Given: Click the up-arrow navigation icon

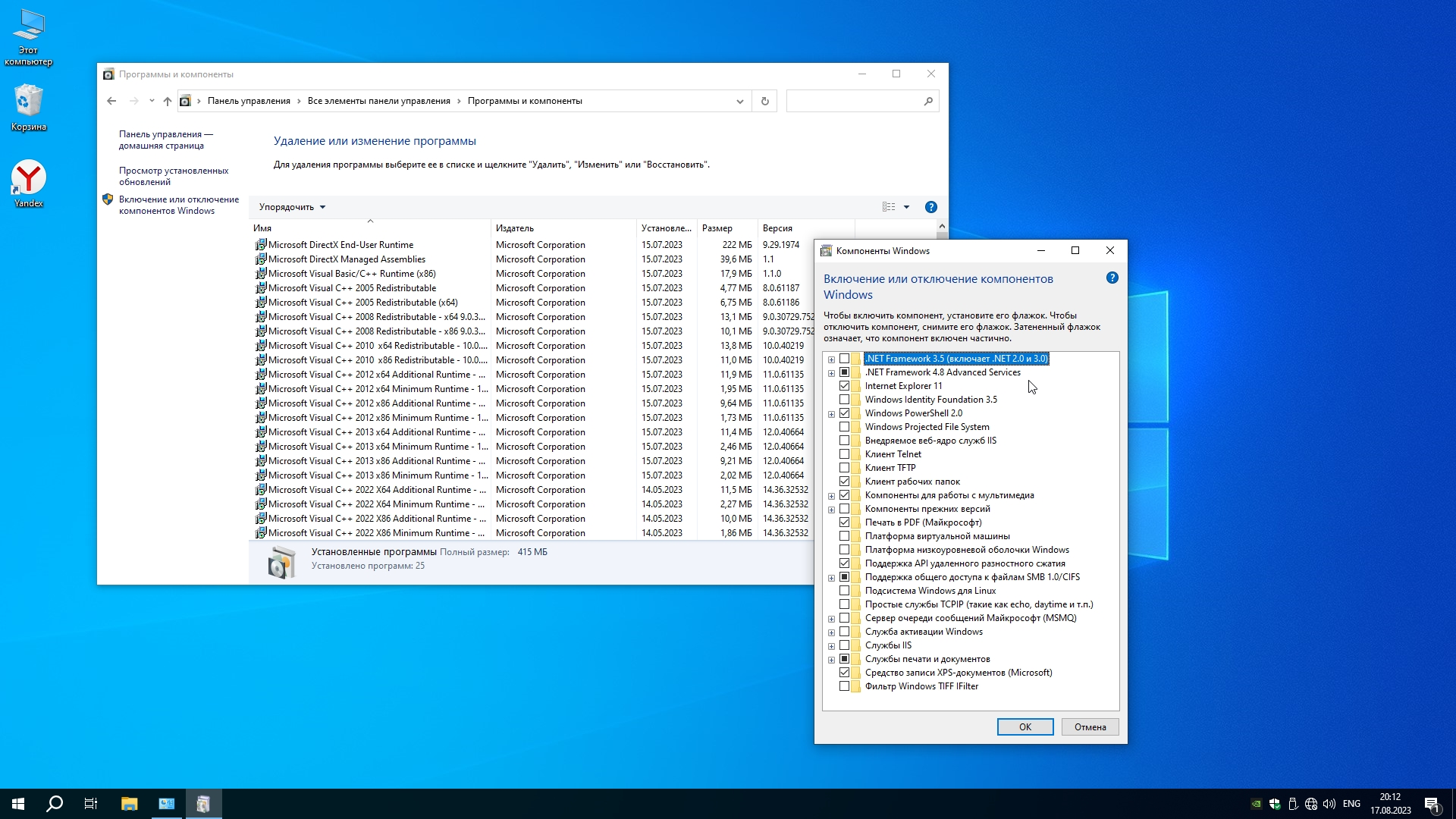Looking at the screenshot, I should click(168, 101).
